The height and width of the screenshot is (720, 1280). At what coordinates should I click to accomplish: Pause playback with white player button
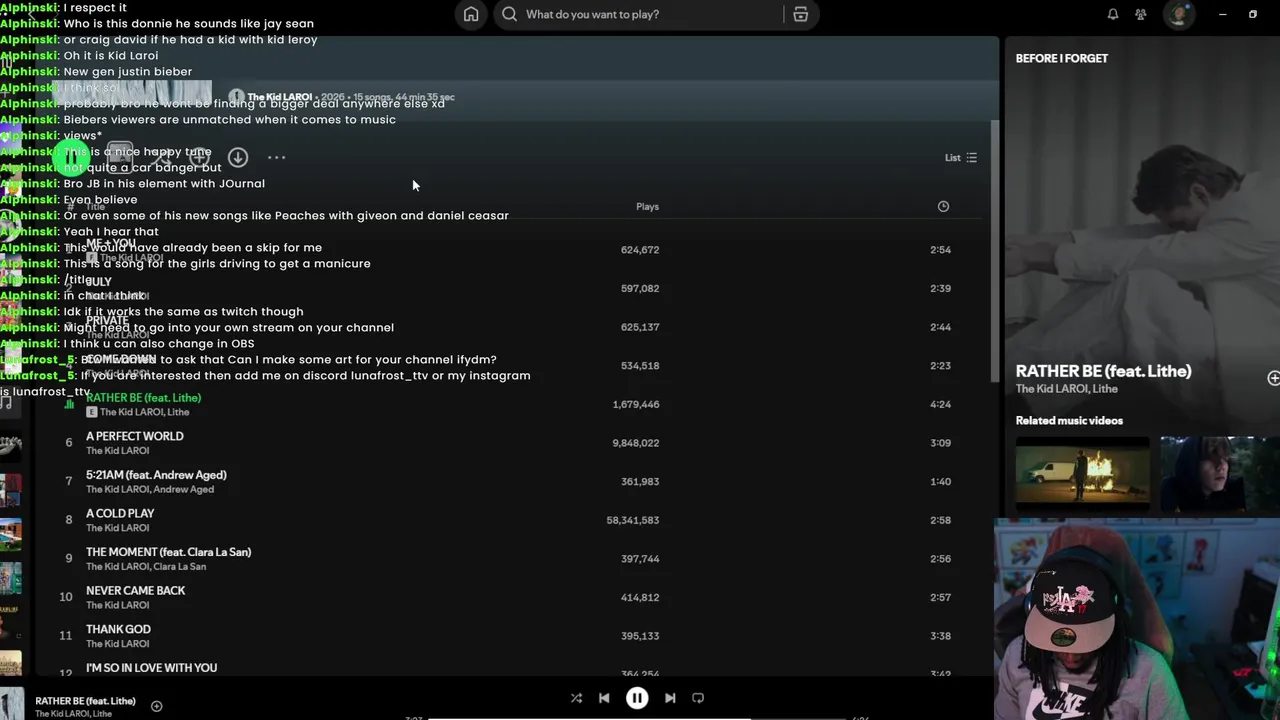coord(637,698)
